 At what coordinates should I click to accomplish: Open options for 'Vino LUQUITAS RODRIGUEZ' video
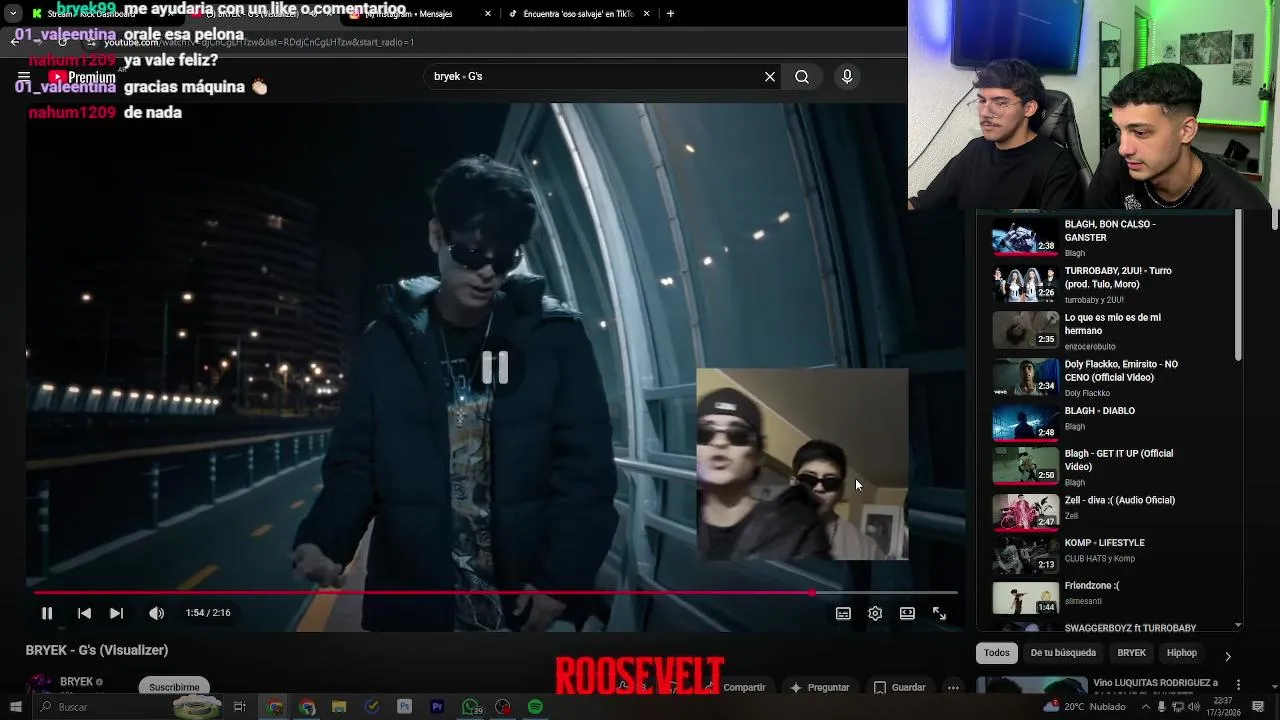(x=1238, y=685)
